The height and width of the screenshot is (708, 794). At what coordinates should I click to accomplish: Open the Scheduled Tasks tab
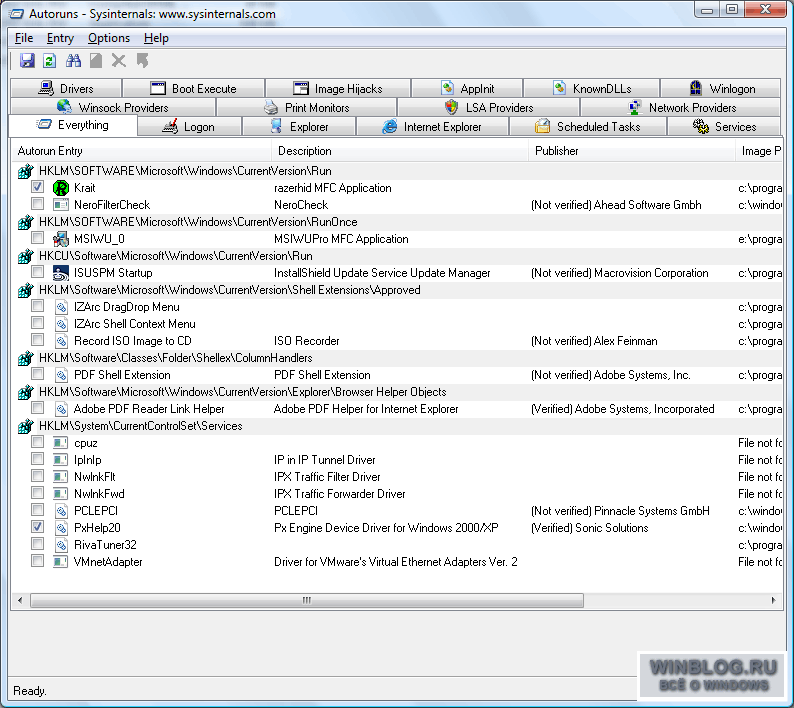587,127
